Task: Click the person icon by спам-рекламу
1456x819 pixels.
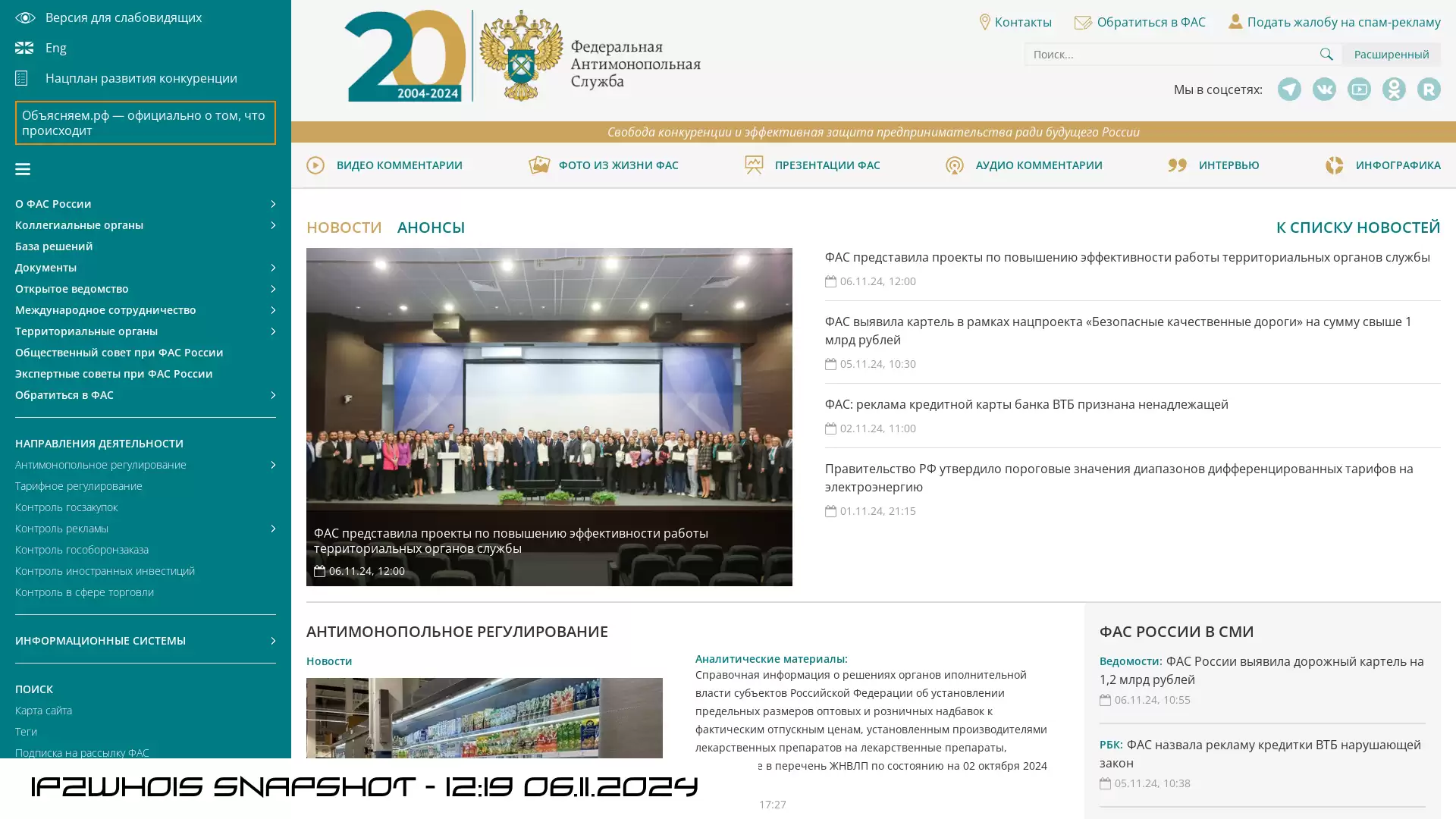Action: [x=1235, y=21]
